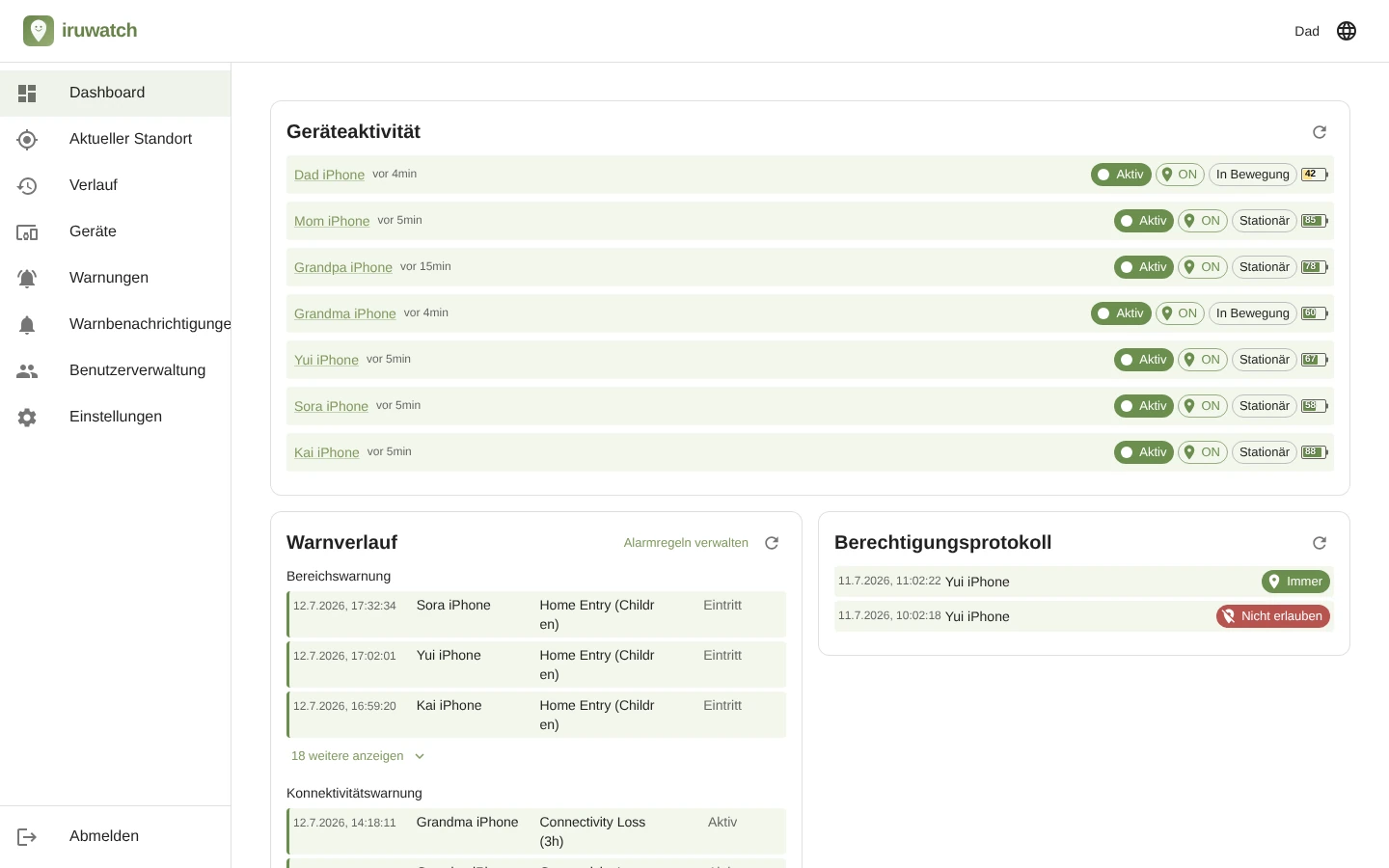Select the Yui iPhone 17:02:01 warning row
This screenshot has height=868, width=1389.
tap(536, 665)
